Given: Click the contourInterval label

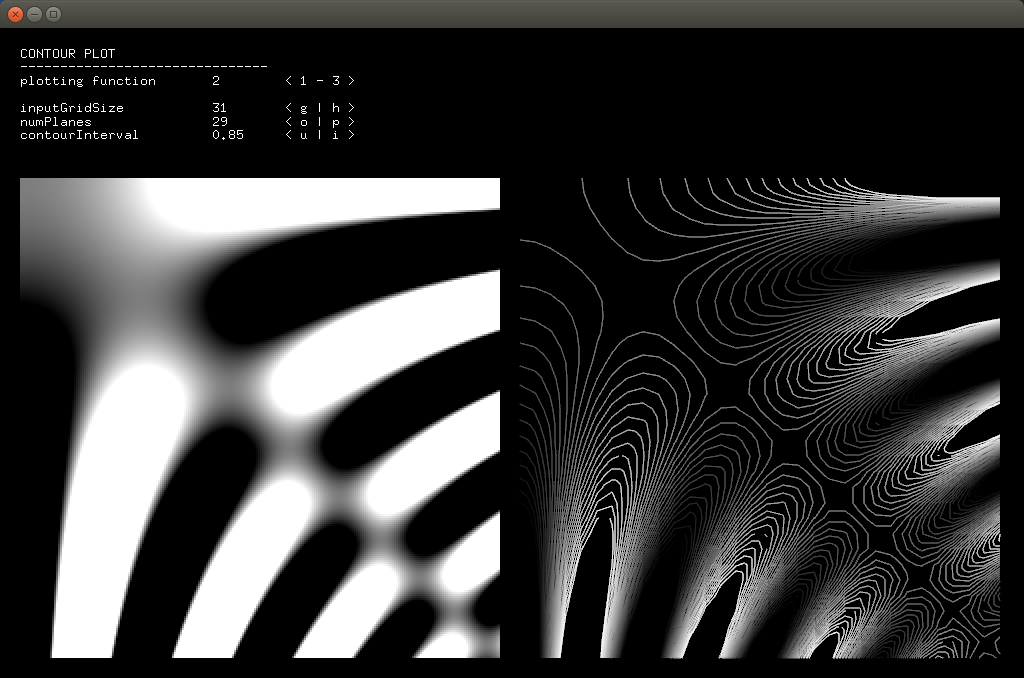Looking at the screenshot, I should [x=79, y=135].
